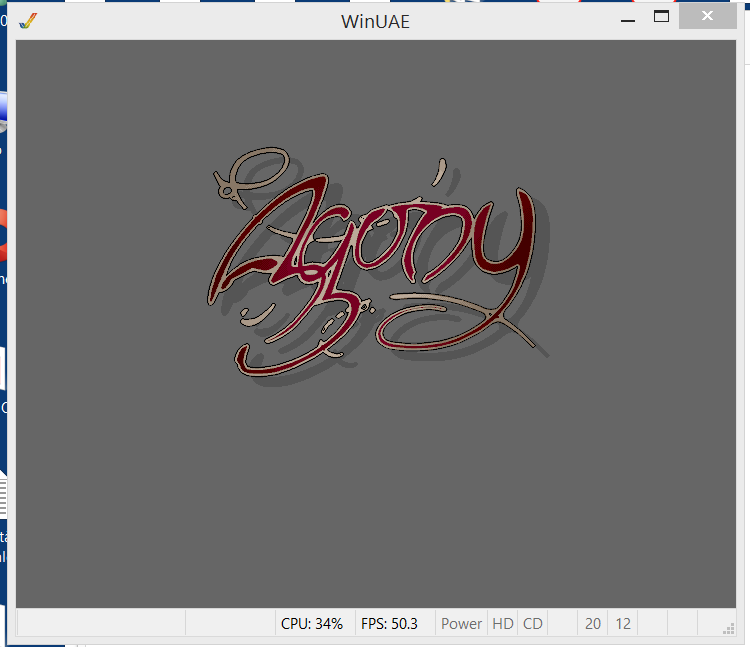Click the CD activity indicator

point(532,623)
